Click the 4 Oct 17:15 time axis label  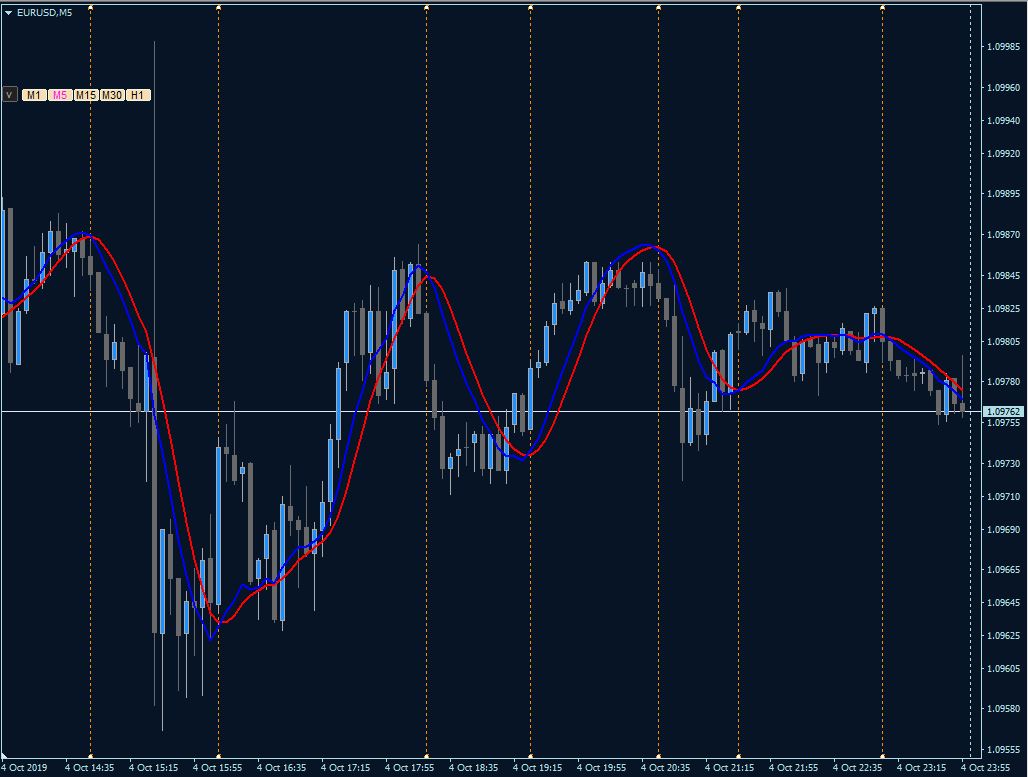click(x=346, y=767)
